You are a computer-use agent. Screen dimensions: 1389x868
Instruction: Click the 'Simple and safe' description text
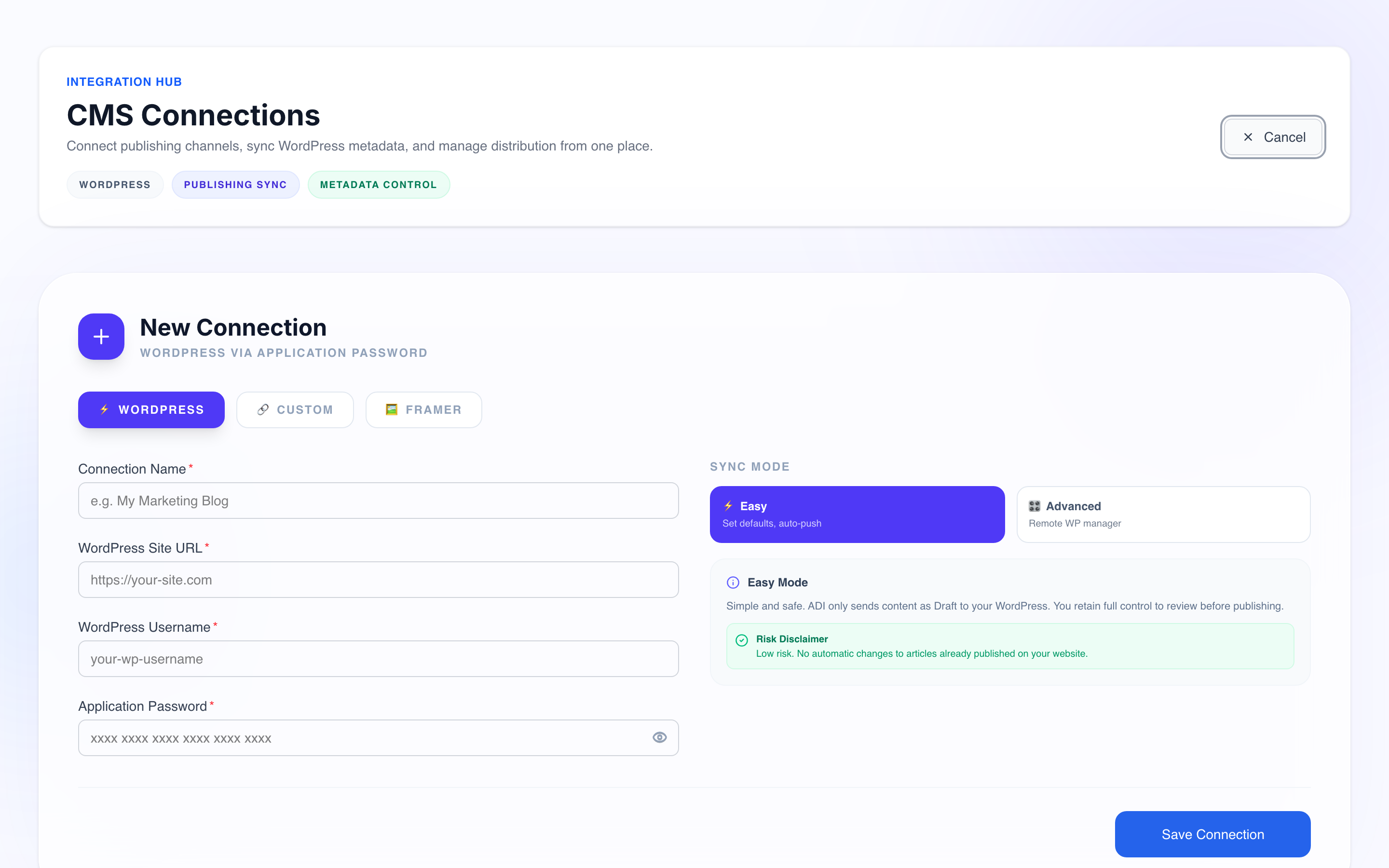[1005, 606]
